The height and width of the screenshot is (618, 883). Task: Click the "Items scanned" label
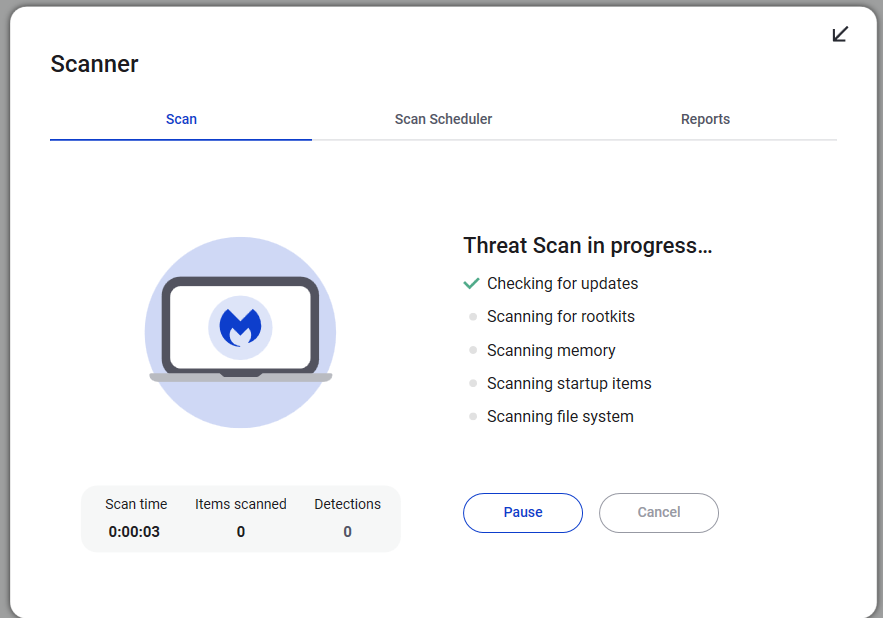pyautogui.click(x=240, y=504)
